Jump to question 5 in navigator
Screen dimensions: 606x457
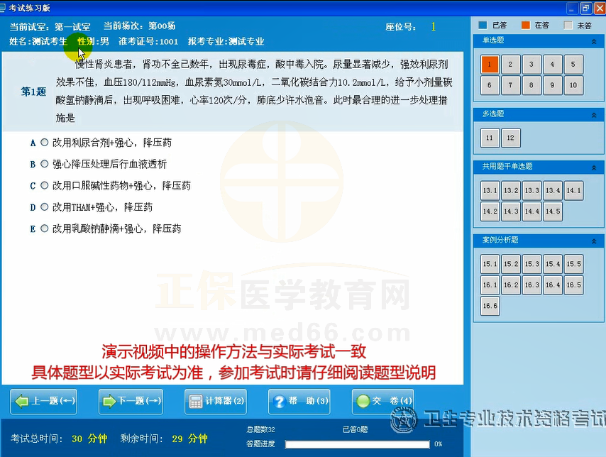(573, 64)
